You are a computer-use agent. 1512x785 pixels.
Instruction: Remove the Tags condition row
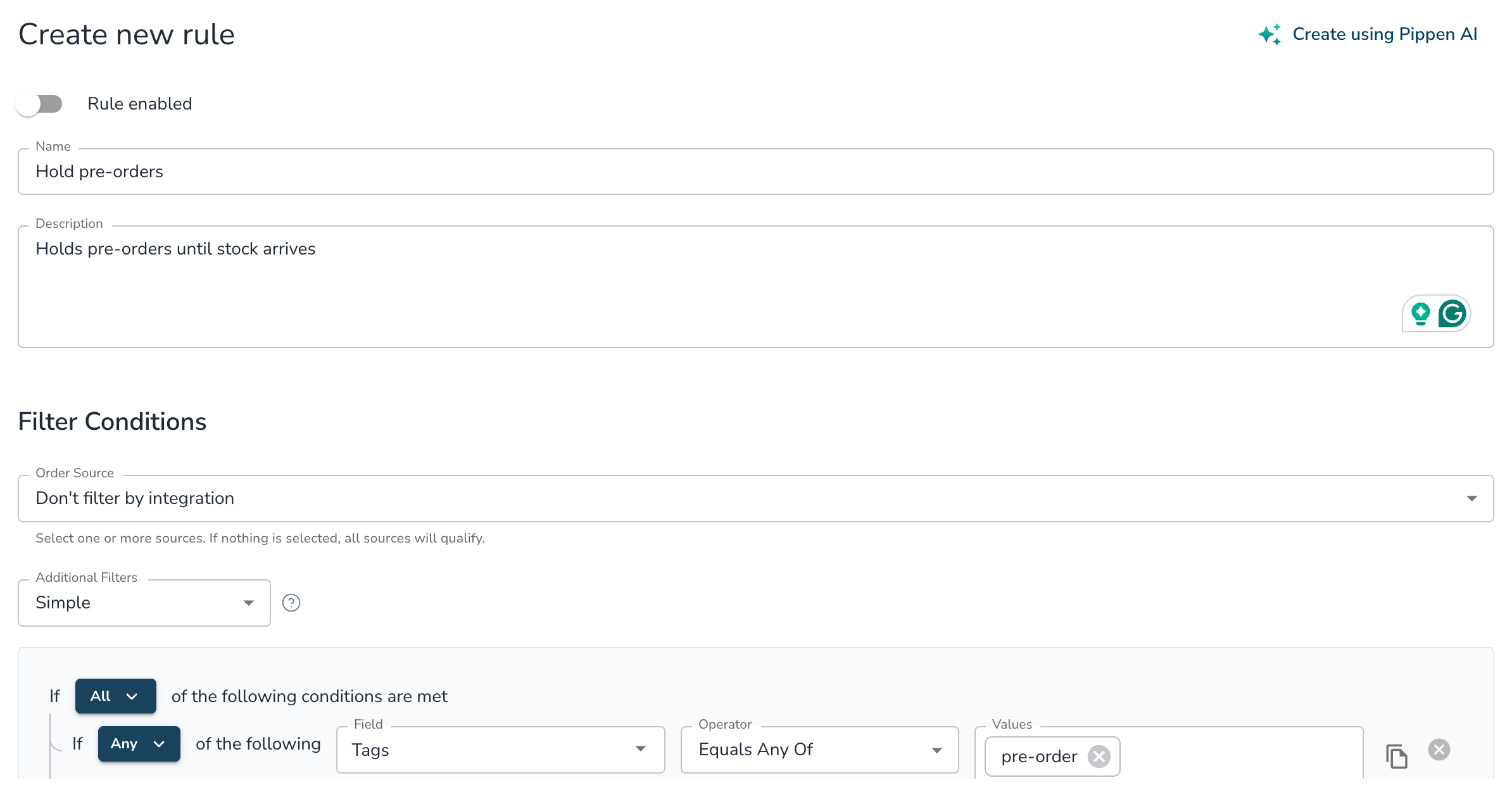tap(1439, 749)
